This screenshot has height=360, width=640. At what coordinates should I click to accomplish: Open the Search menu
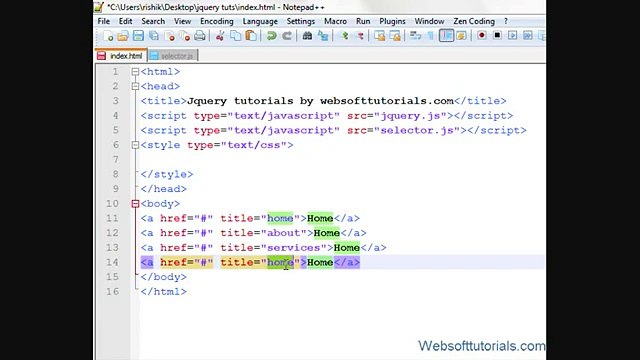coord(153,21)
